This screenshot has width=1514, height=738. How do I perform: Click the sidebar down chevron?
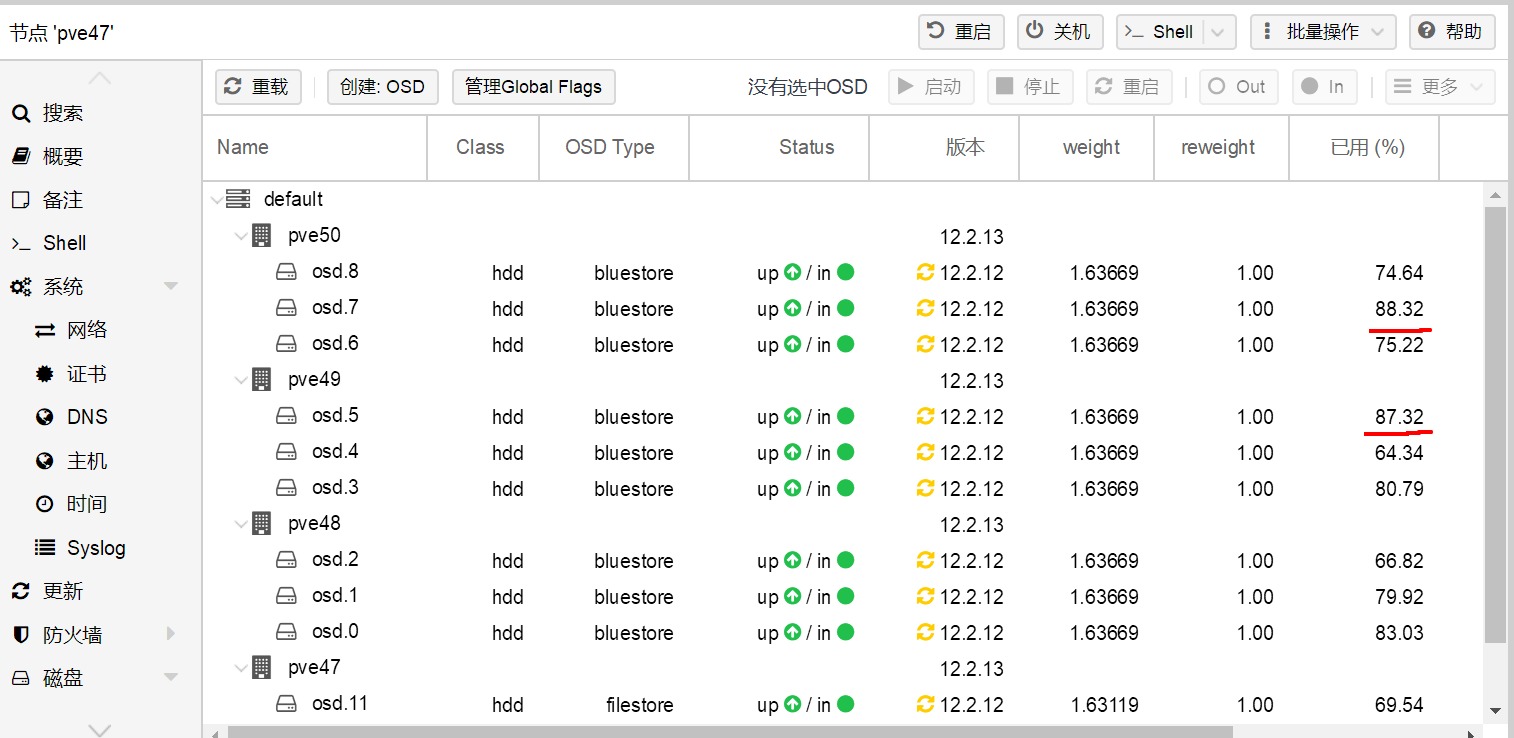(100, 729)
